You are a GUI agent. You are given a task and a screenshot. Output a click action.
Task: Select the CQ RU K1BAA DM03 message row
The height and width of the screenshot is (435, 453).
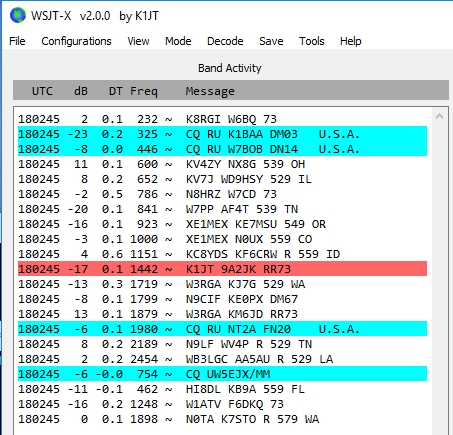(x=222, y=134)
